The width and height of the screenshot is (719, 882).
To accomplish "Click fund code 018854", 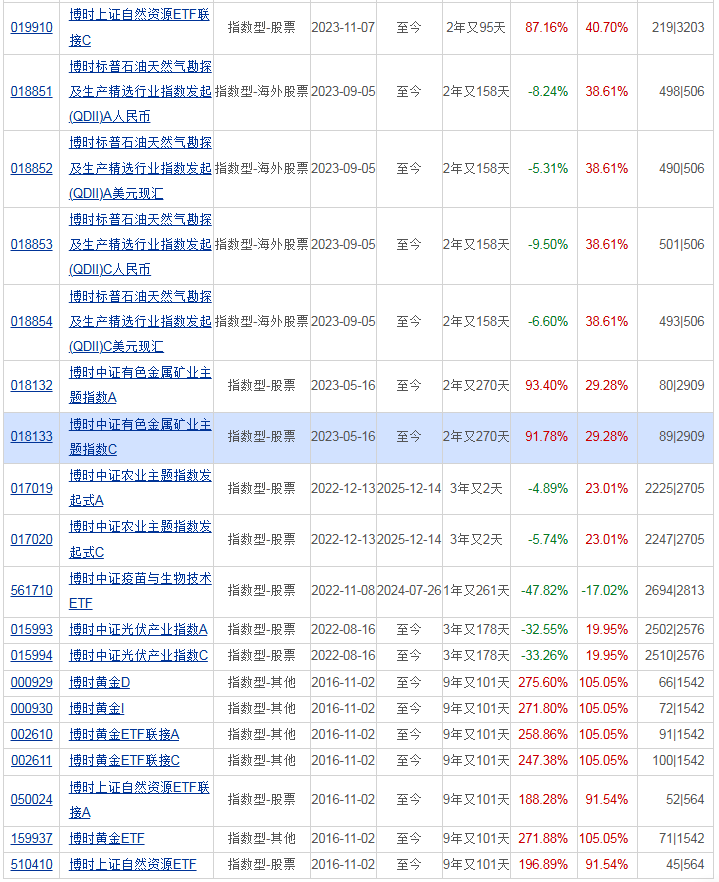I will 32,322.
